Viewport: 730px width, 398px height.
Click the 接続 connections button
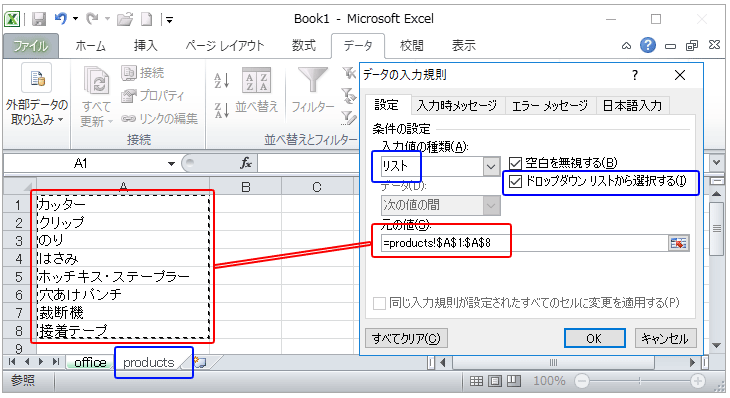click(x=142, y=73)
